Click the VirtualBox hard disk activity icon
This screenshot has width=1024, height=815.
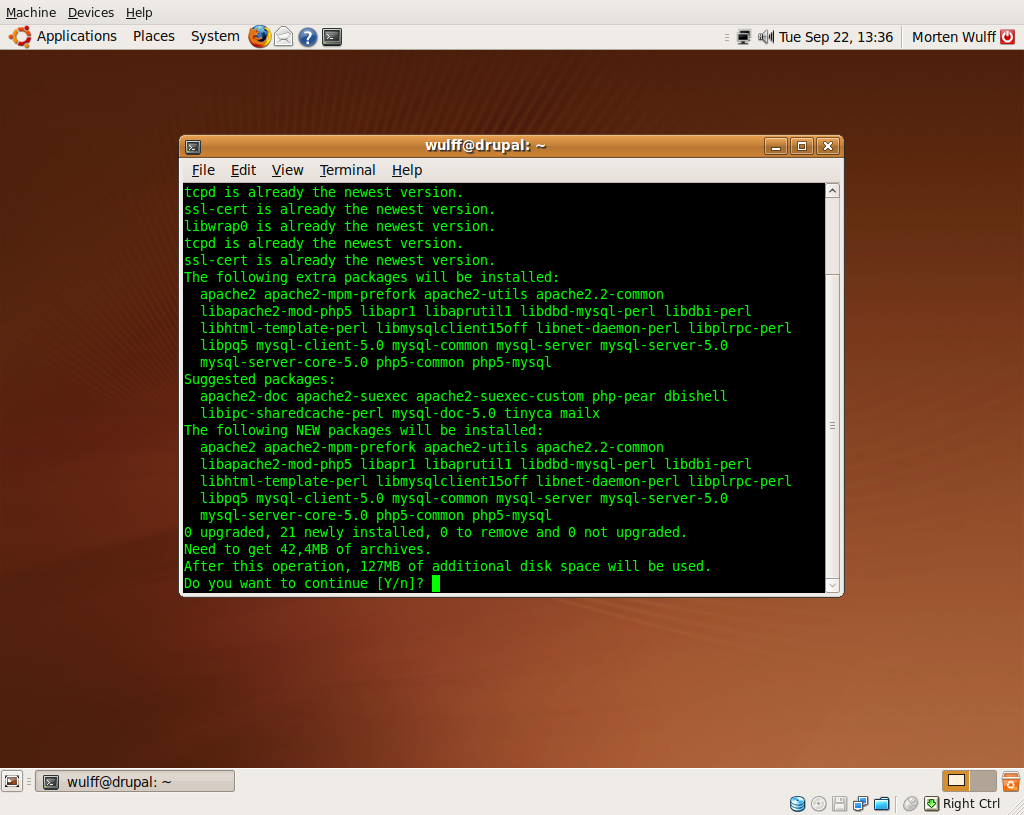click(x=797, y=803)
